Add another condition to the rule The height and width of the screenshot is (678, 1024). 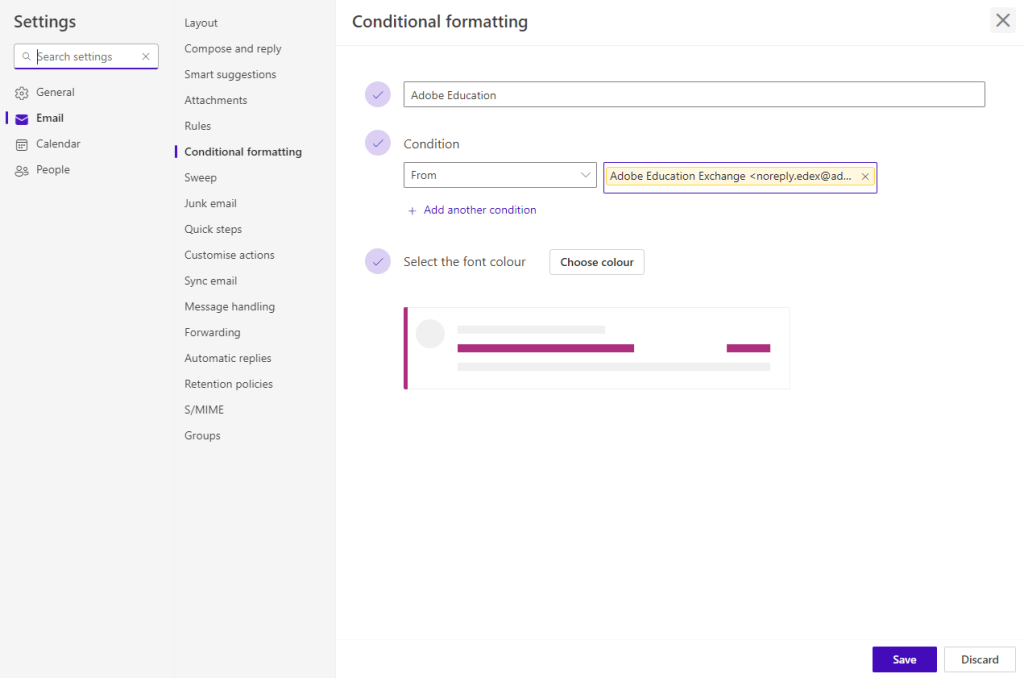point(479,210)
